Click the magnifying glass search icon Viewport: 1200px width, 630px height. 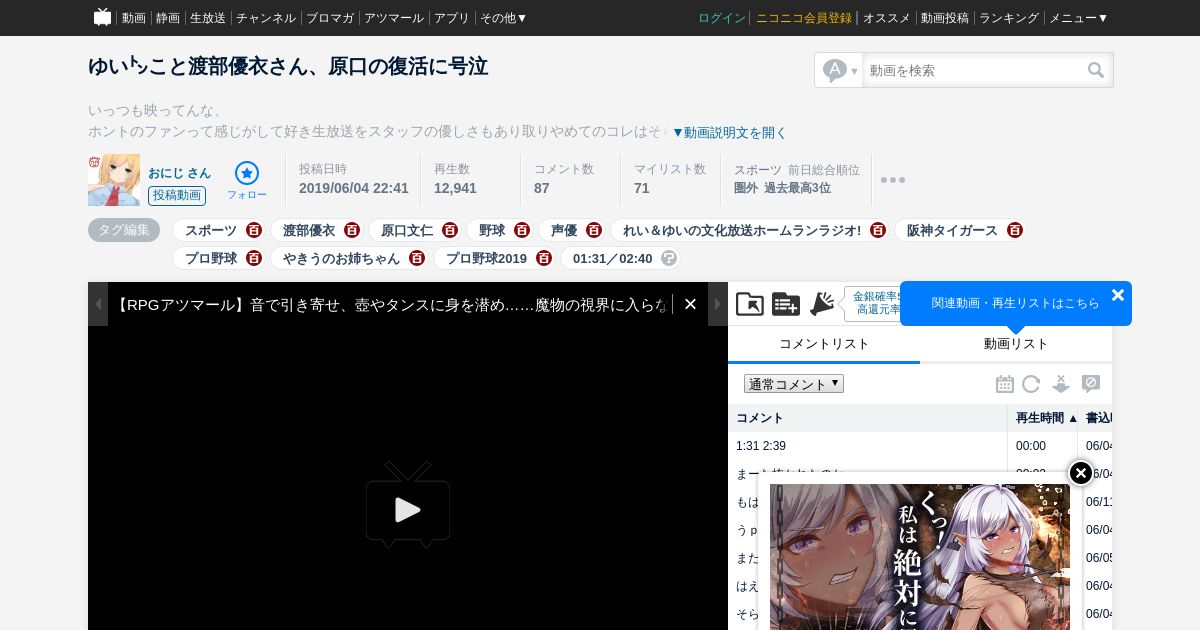pos(1096,70)
